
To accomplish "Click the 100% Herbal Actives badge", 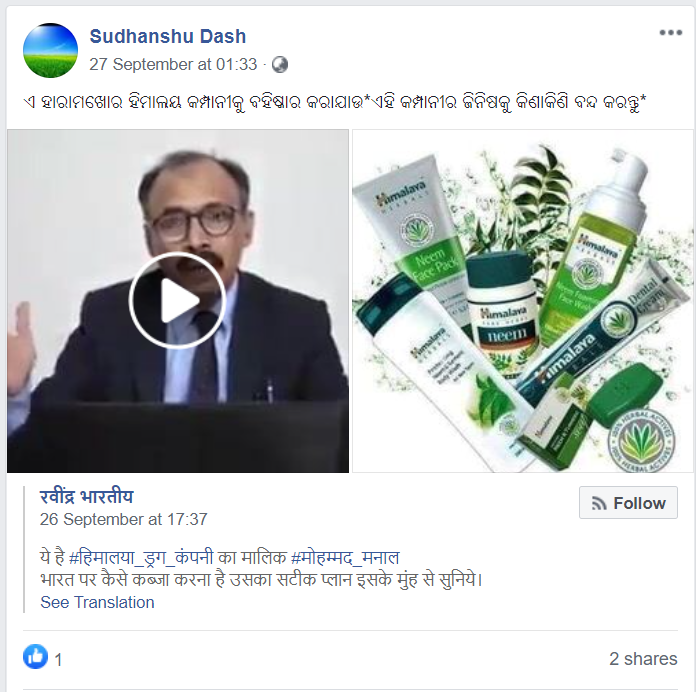I will [x=641, y=441].
